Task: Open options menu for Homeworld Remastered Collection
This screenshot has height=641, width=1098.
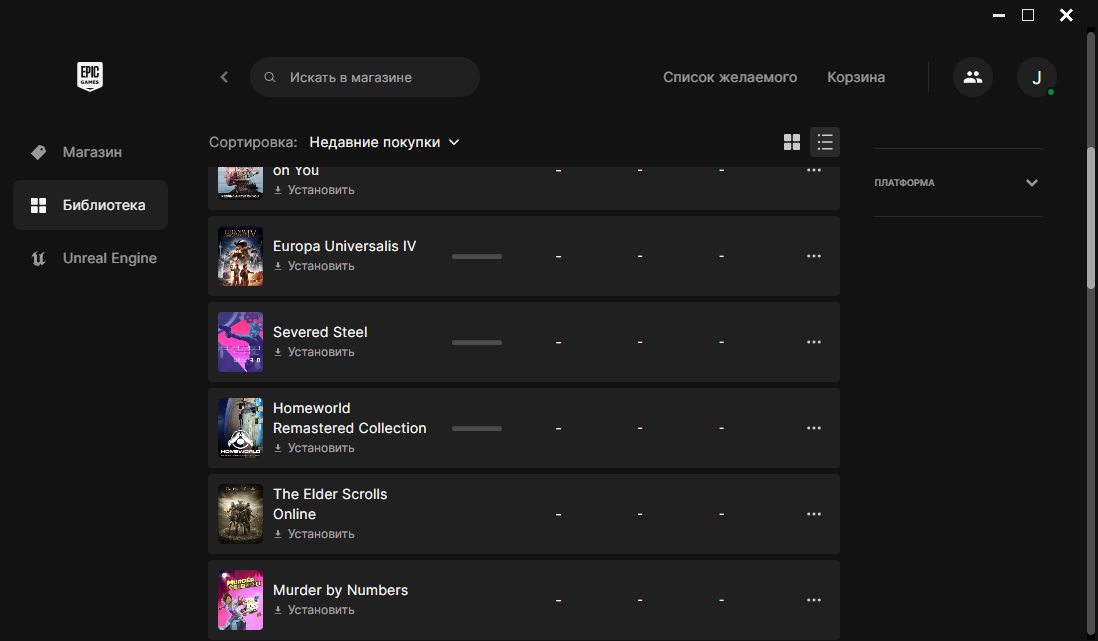Action: (x=814, y=428)
